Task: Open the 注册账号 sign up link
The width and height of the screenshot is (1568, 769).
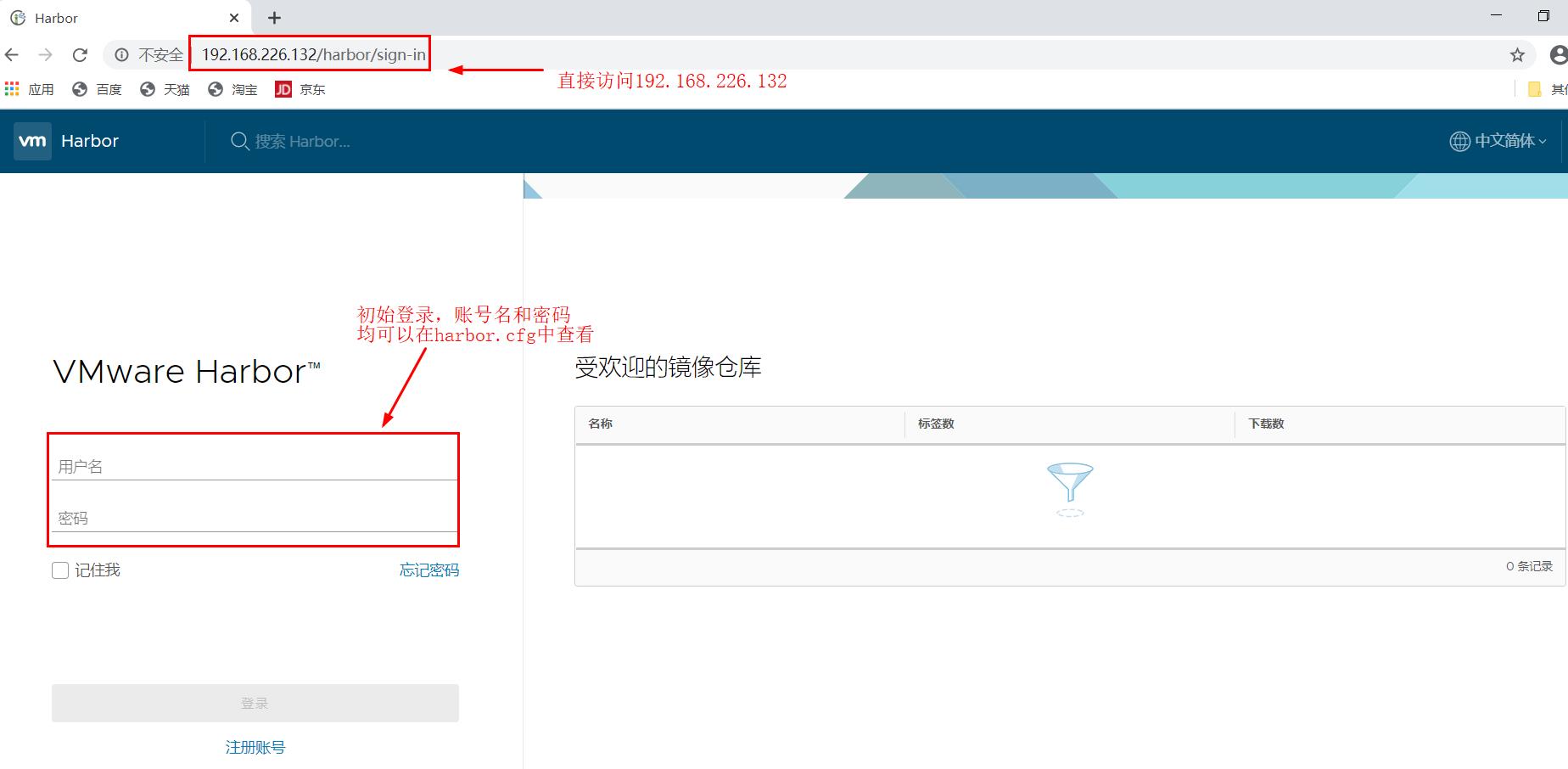Action: pyautogui.click(x=255, y=747)
